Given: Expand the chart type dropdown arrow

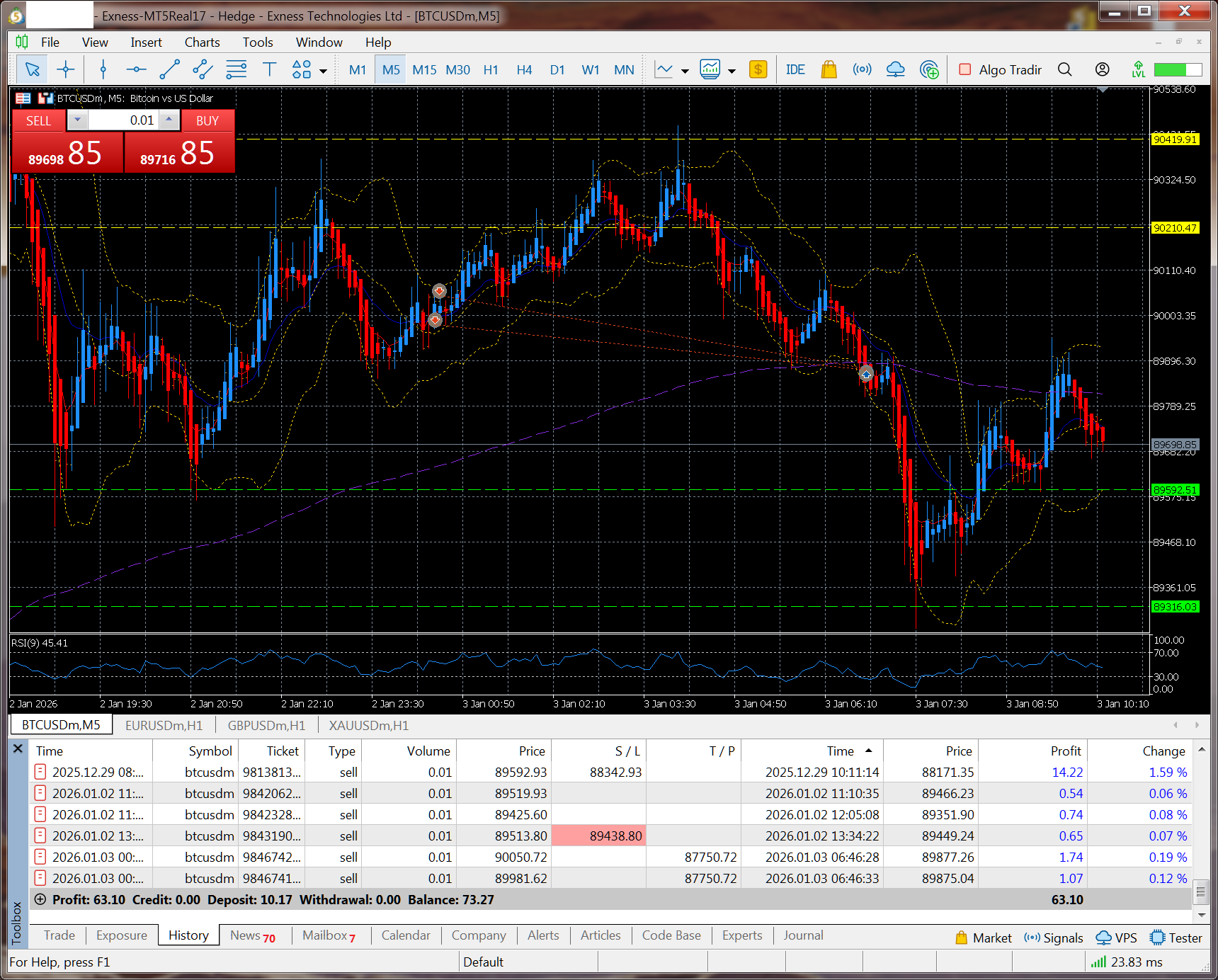Looking at the screenshot, I should 685,71.
